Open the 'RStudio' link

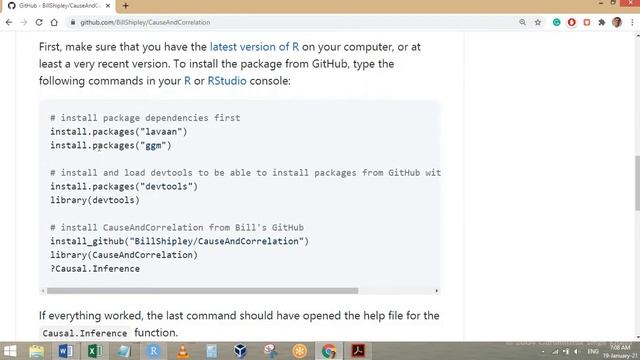pos(227,81)
